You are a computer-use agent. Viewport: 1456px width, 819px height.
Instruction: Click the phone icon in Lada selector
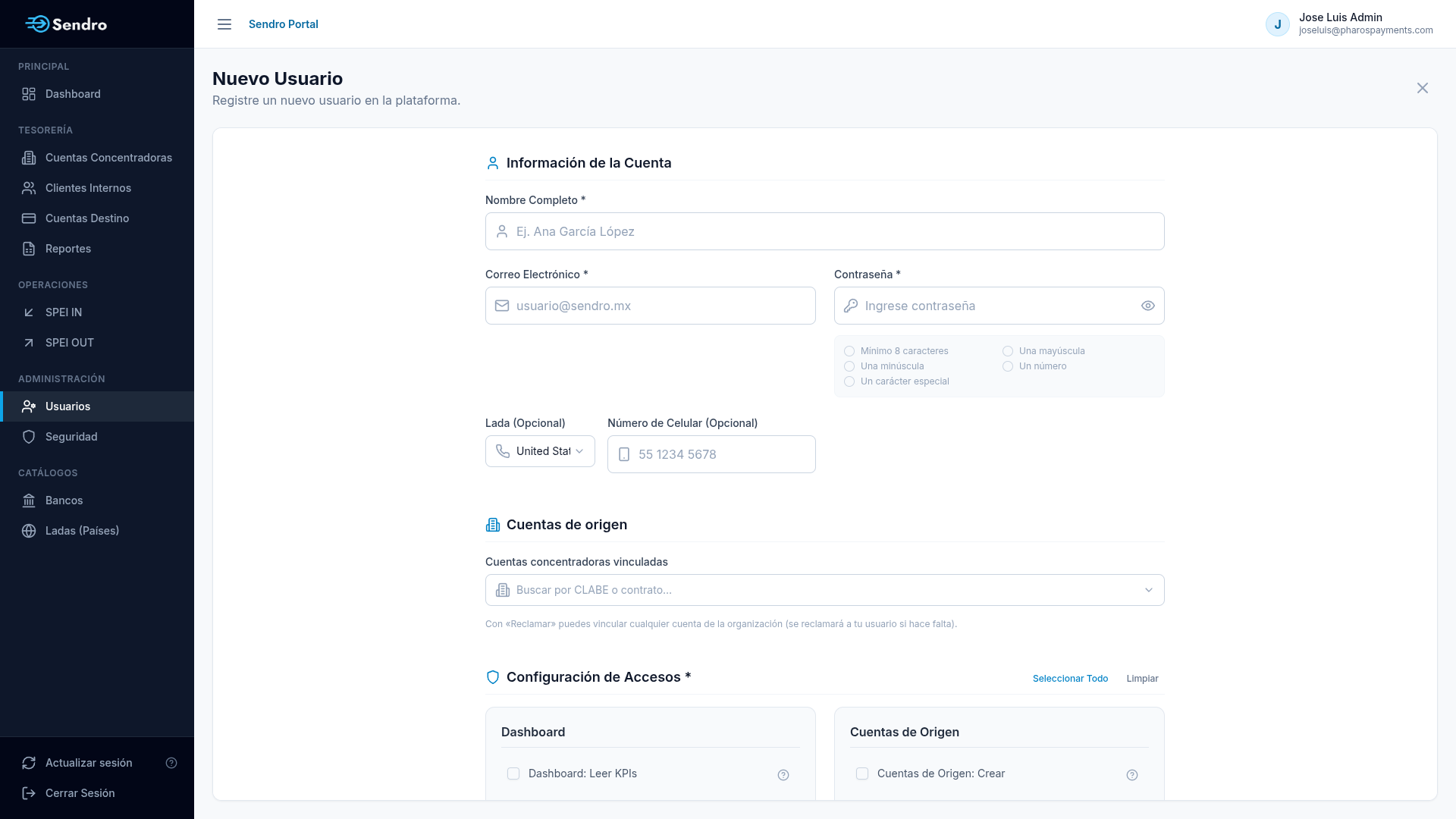(x=503, y=451)
